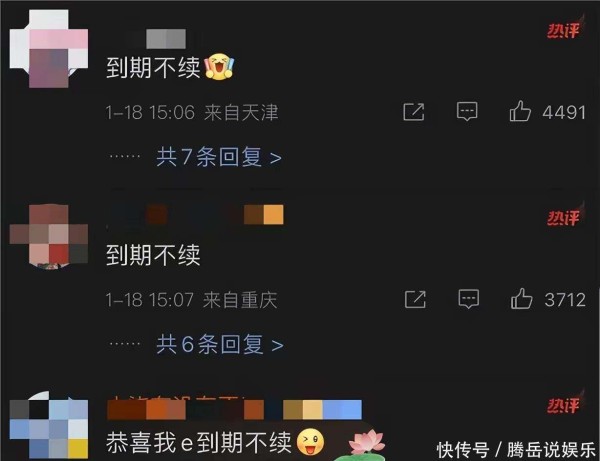Reply to the 15:06 comment
This screenshot has height=461, width=600.
point(467,111)
